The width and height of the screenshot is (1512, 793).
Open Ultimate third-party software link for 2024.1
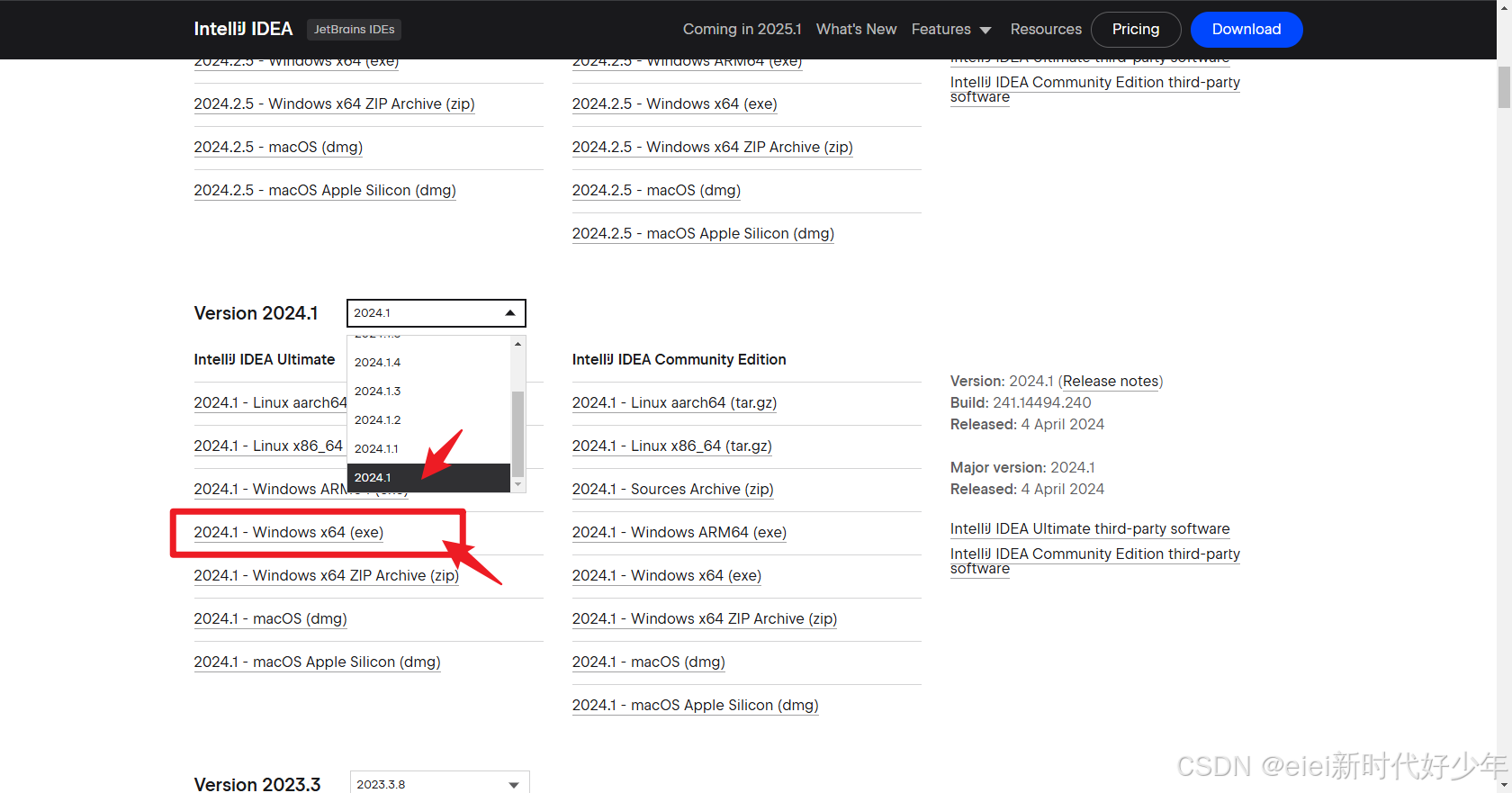click(1090, 528)
